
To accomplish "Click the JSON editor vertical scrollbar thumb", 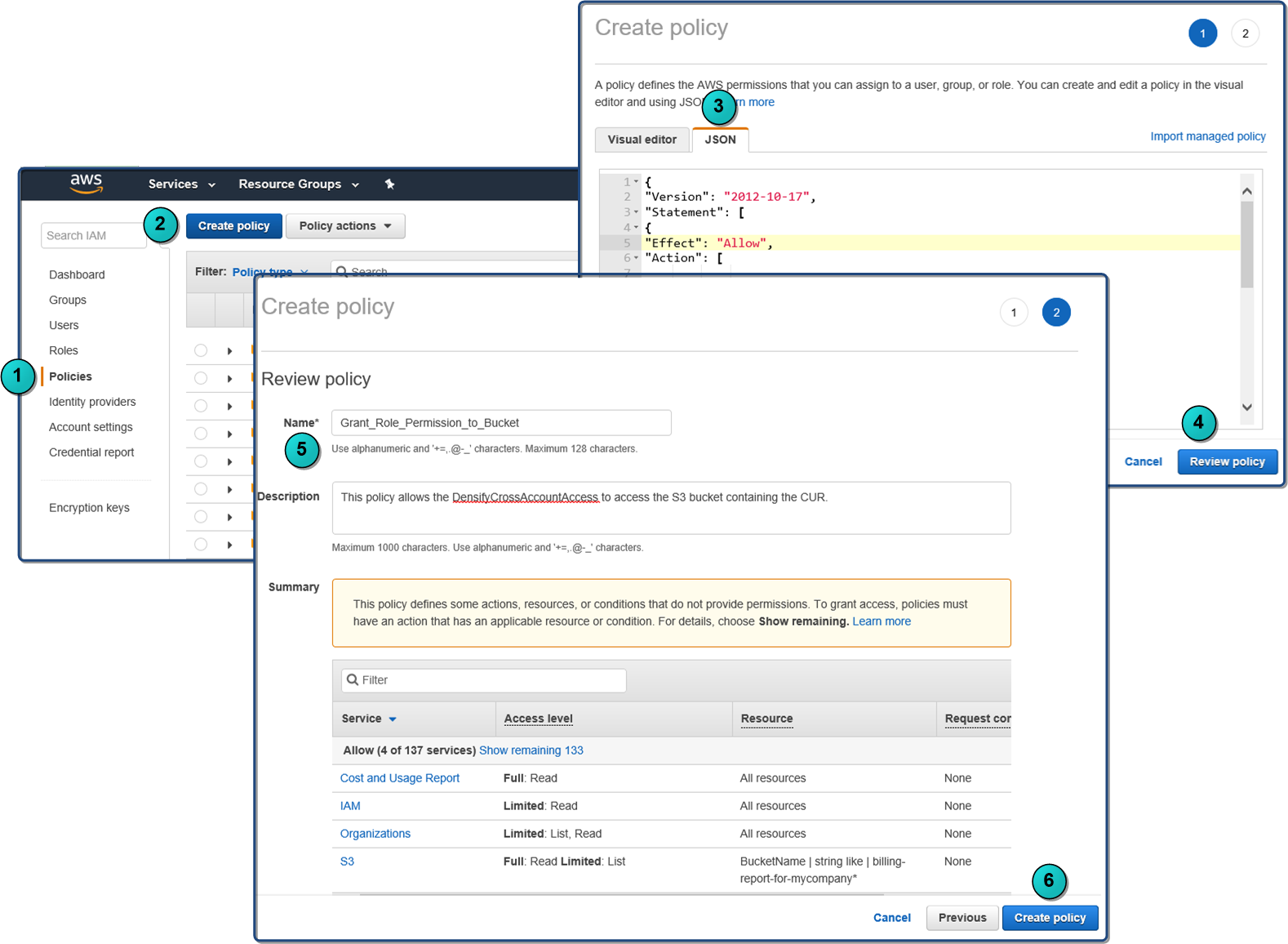I will (1246, 245).
